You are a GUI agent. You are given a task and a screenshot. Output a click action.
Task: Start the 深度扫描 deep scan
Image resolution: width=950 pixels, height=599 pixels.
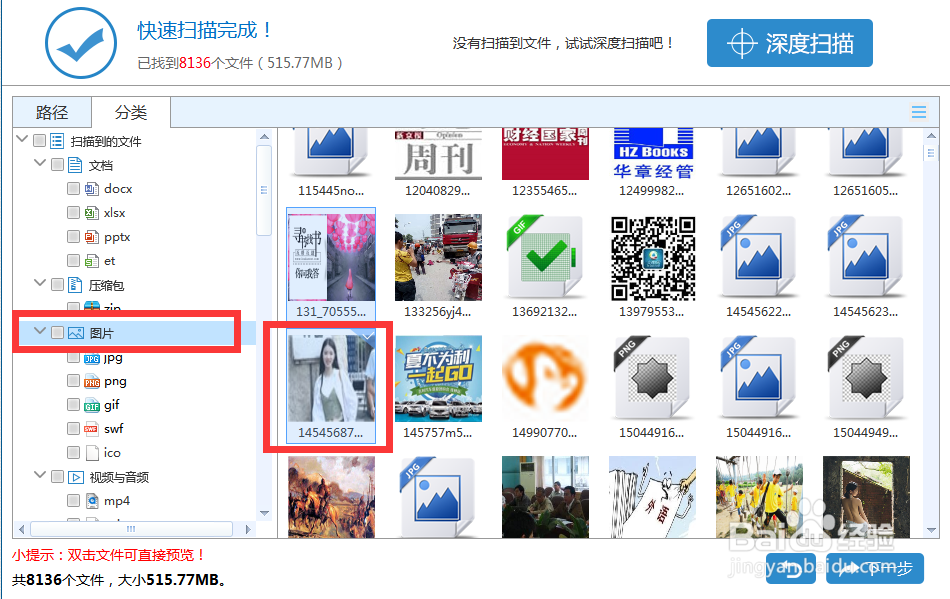click(789, 43)
